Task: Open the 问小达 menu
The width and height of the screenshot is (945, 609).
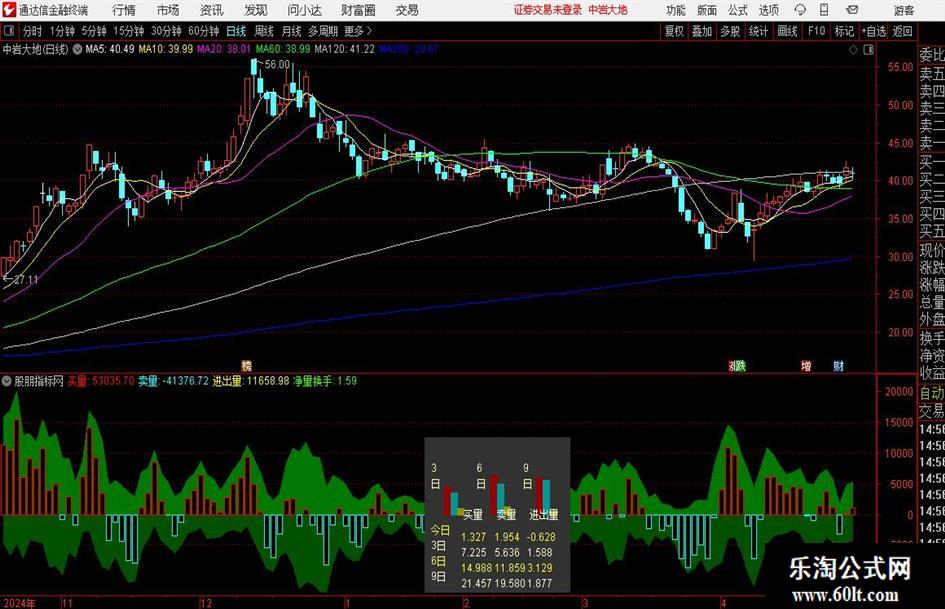Action: [304, 10]
